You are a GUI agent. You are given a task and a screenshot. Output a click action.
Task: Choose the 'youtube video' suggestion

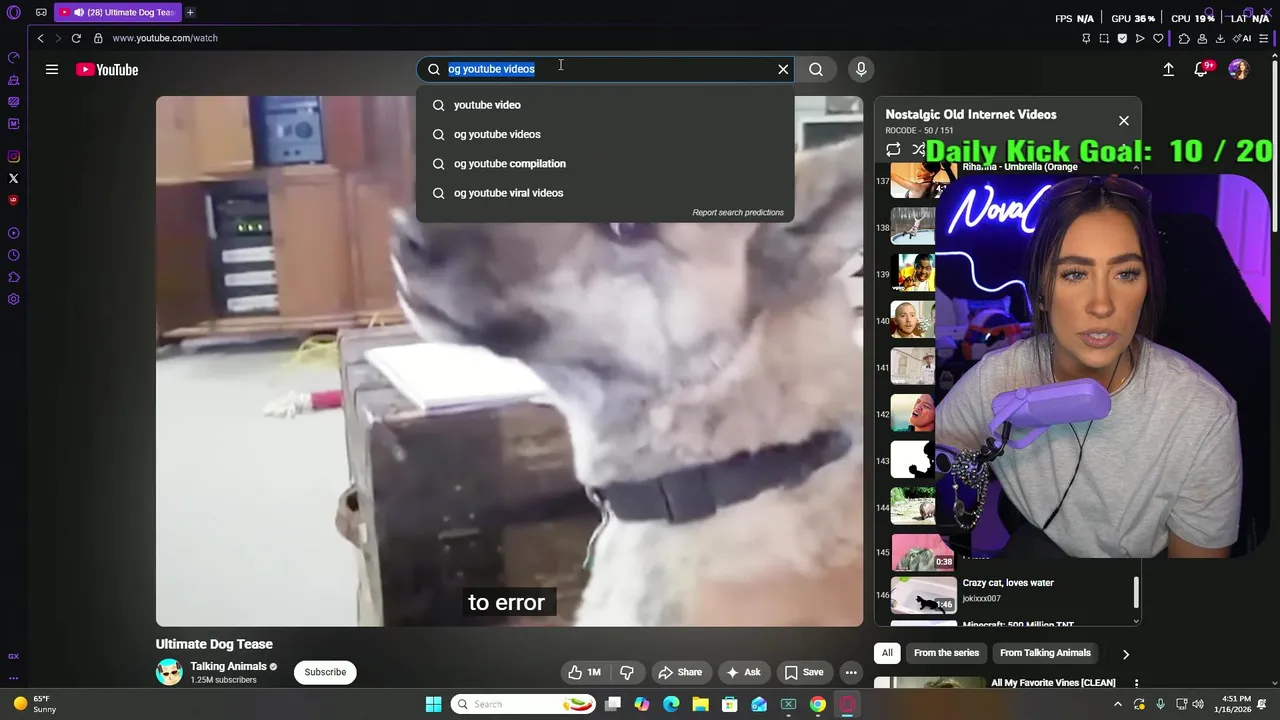pyautogui.click(x=605, y=105)
